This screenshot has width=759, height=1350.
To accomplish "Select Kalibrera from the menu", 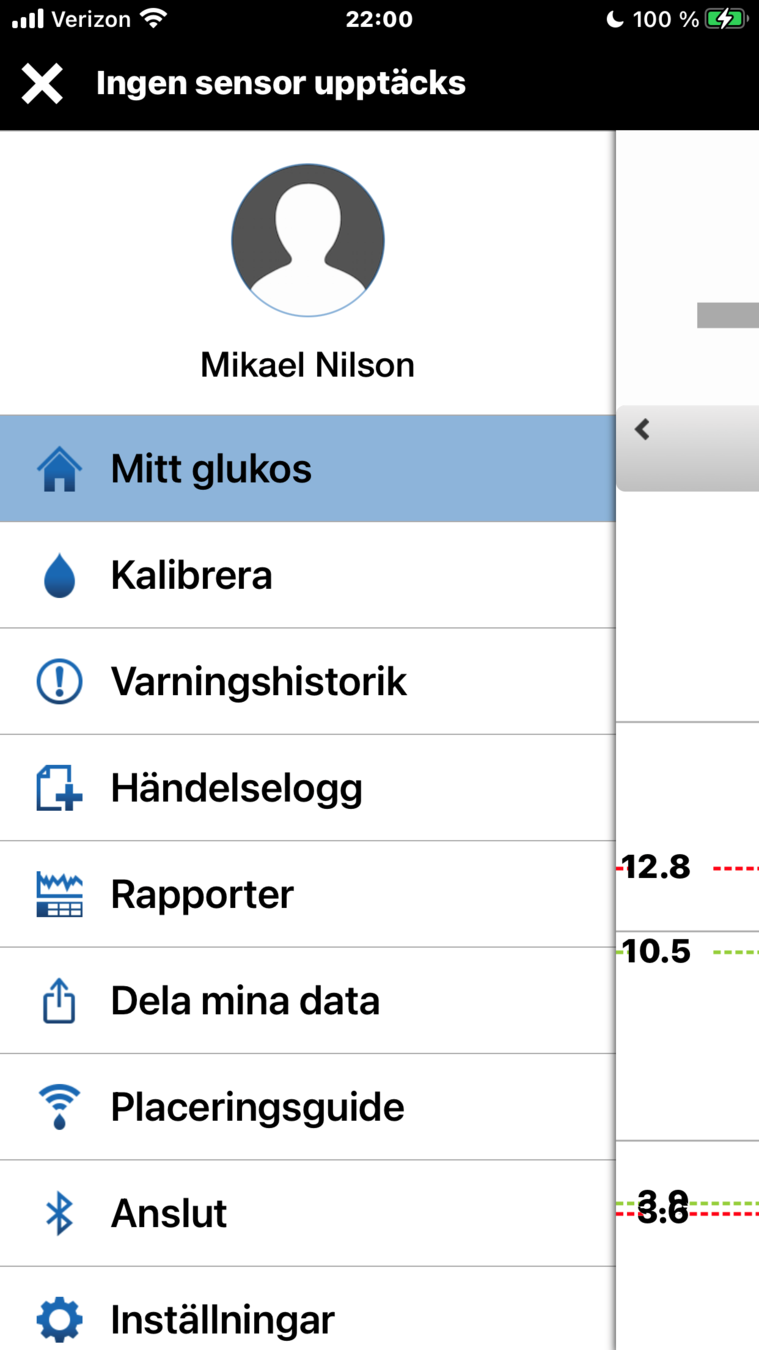I will 191,576.
